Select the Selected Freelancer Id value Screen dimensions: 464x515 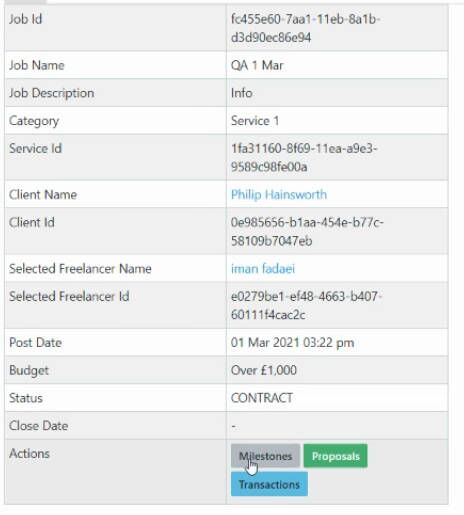tap(307, 305)
